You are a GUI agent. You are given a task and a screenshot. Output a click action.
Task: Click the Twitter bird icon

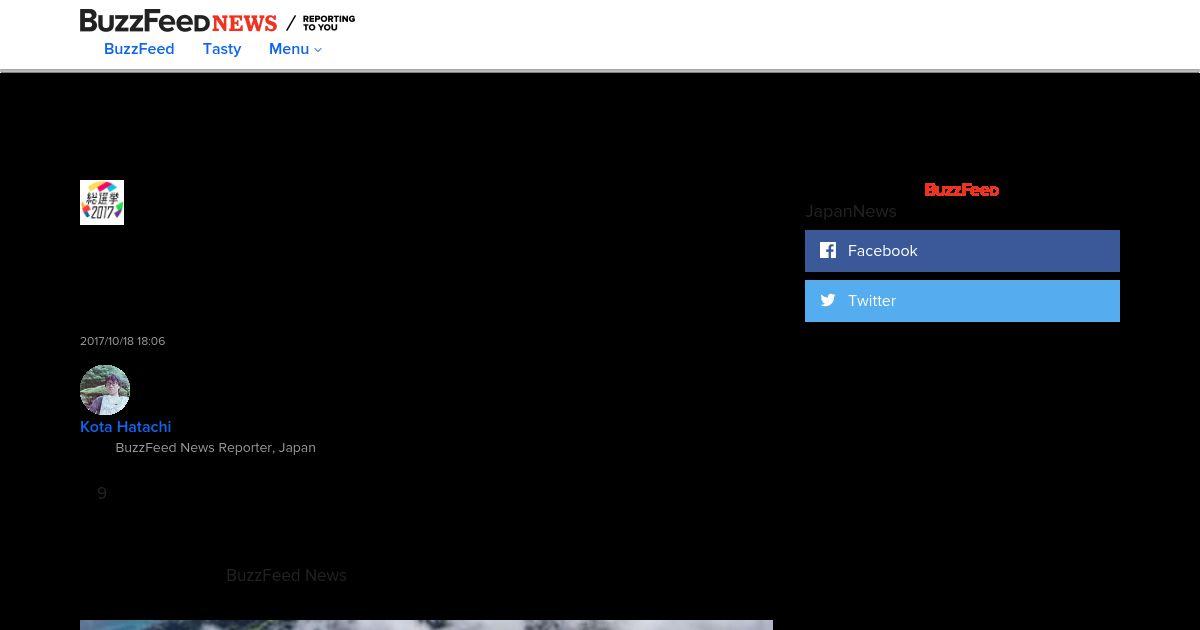point(828,300)
